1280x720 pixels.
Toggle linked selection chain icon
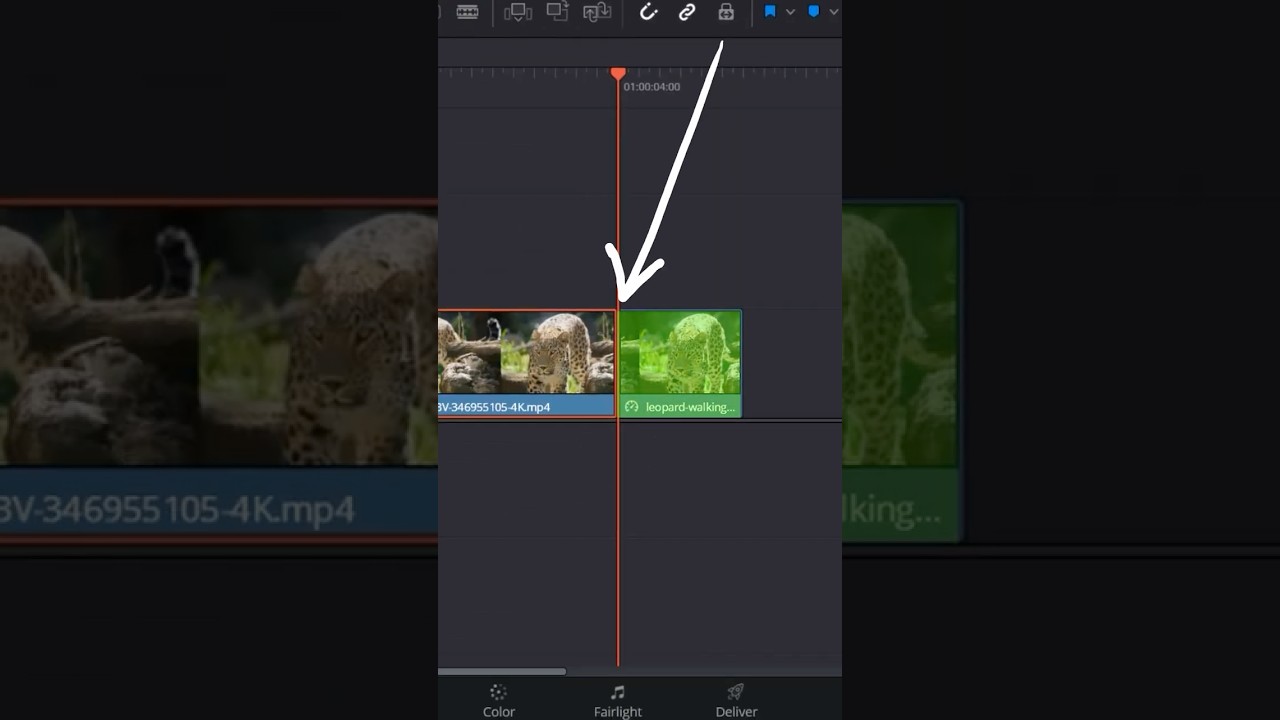(687, 12)
